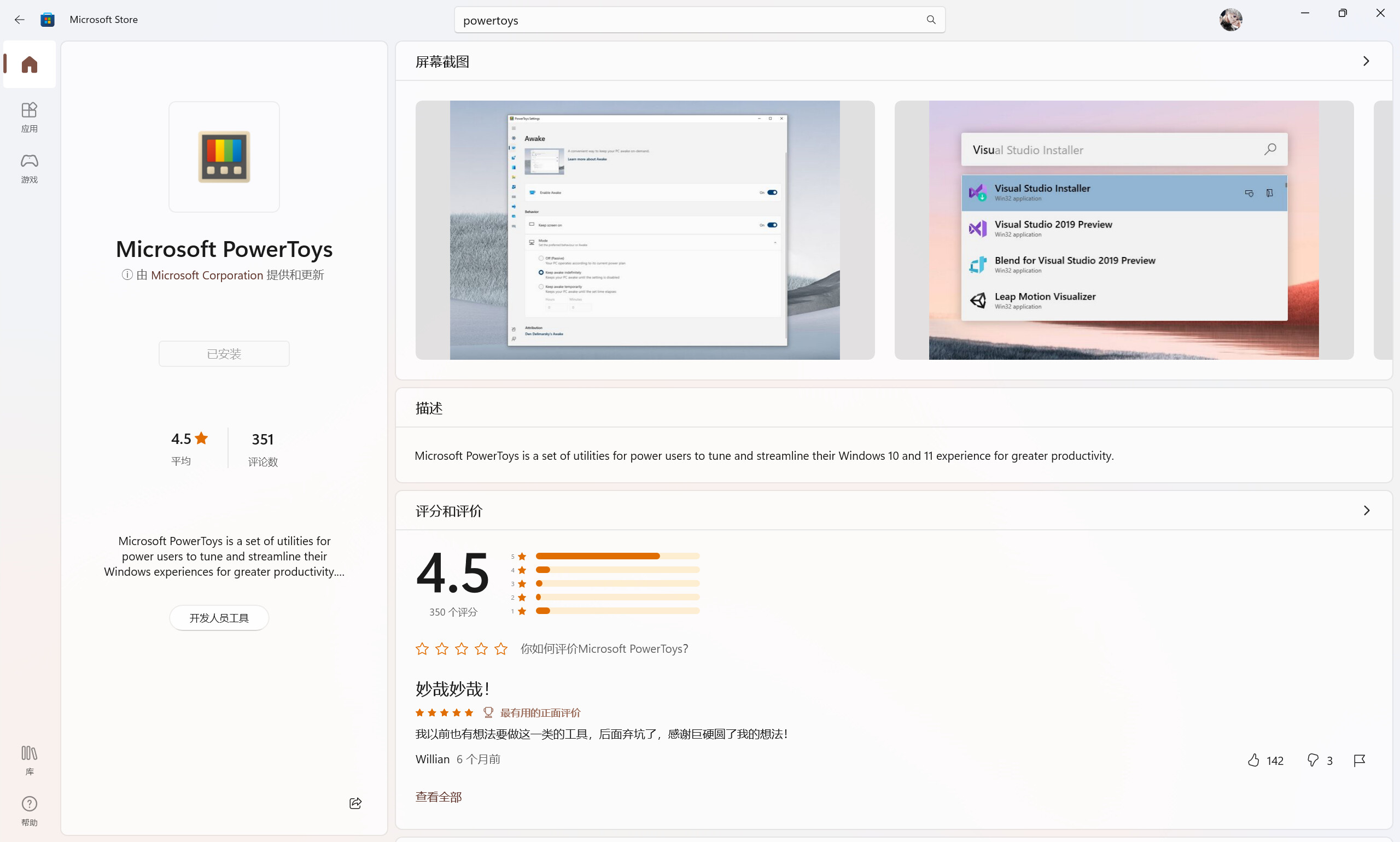Click the 最有用的正面评价 label
1400x842 pixels.
point(540,712)
